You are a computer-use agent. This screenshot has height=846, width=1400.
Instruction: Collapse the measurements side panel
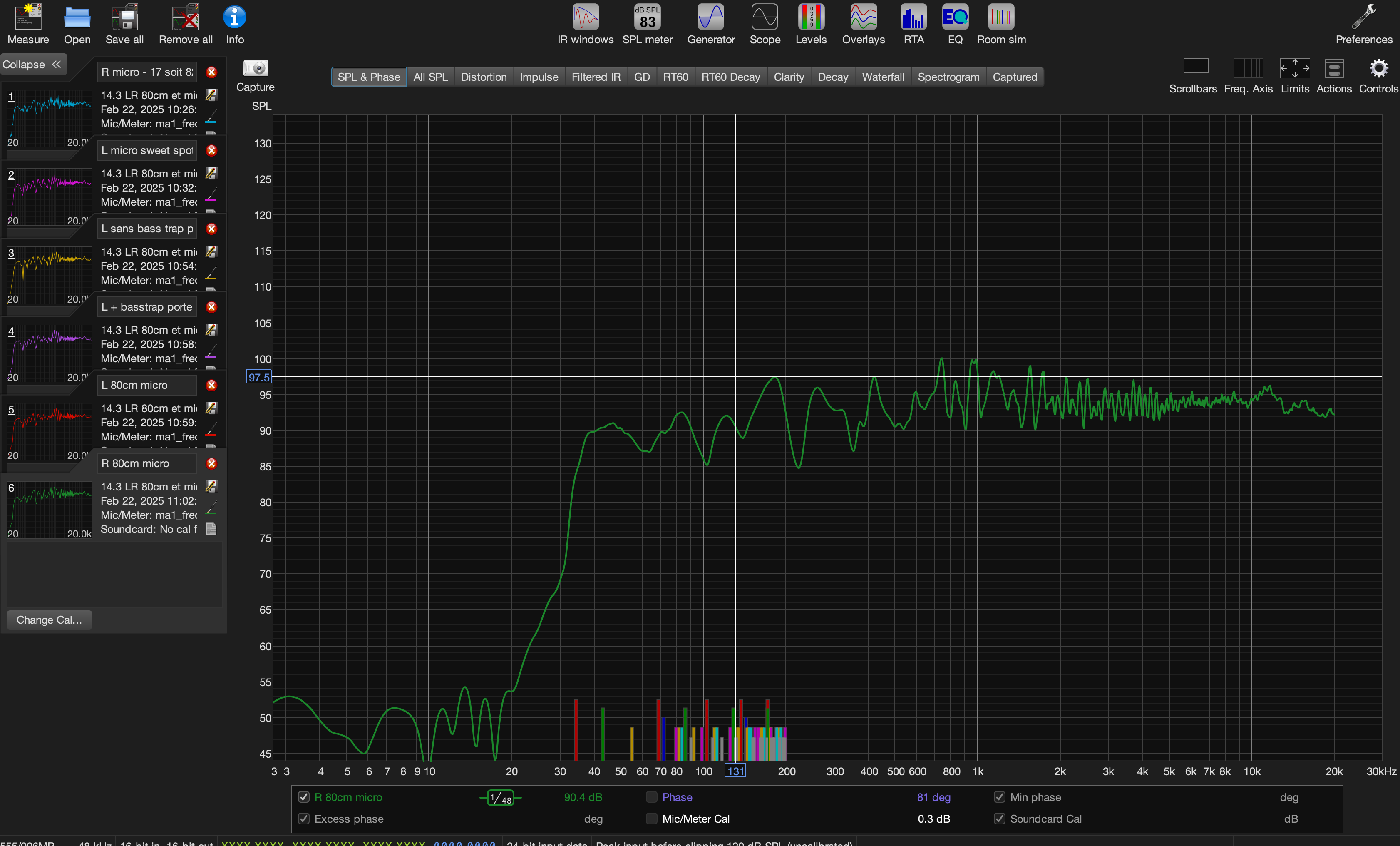point(33,64)
